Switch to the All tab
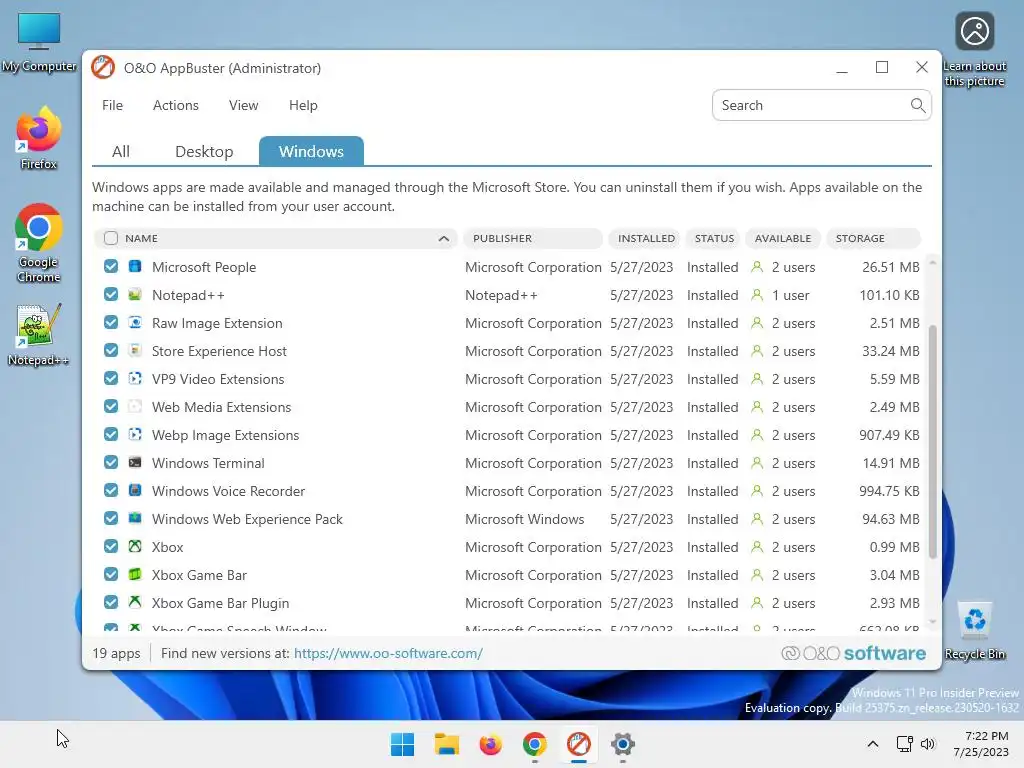The width and height of the screenshot is (1024, 768). [x=121, y=152]
